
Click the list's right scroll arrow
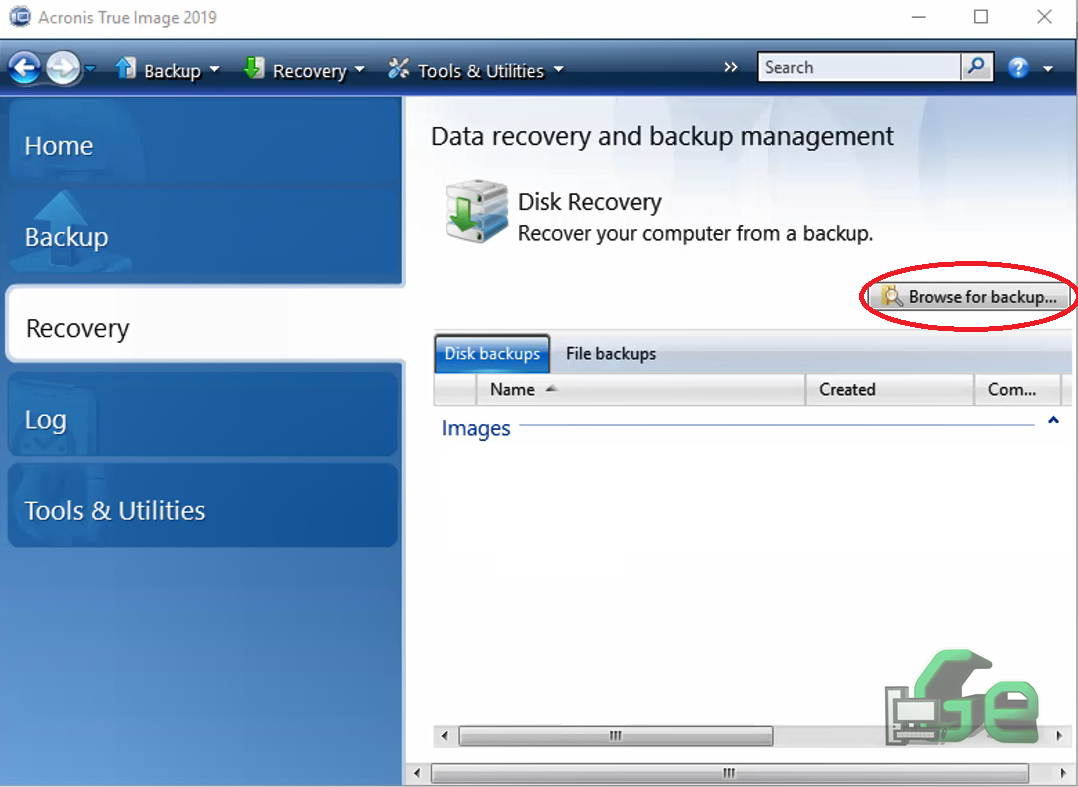(1059, 736)
